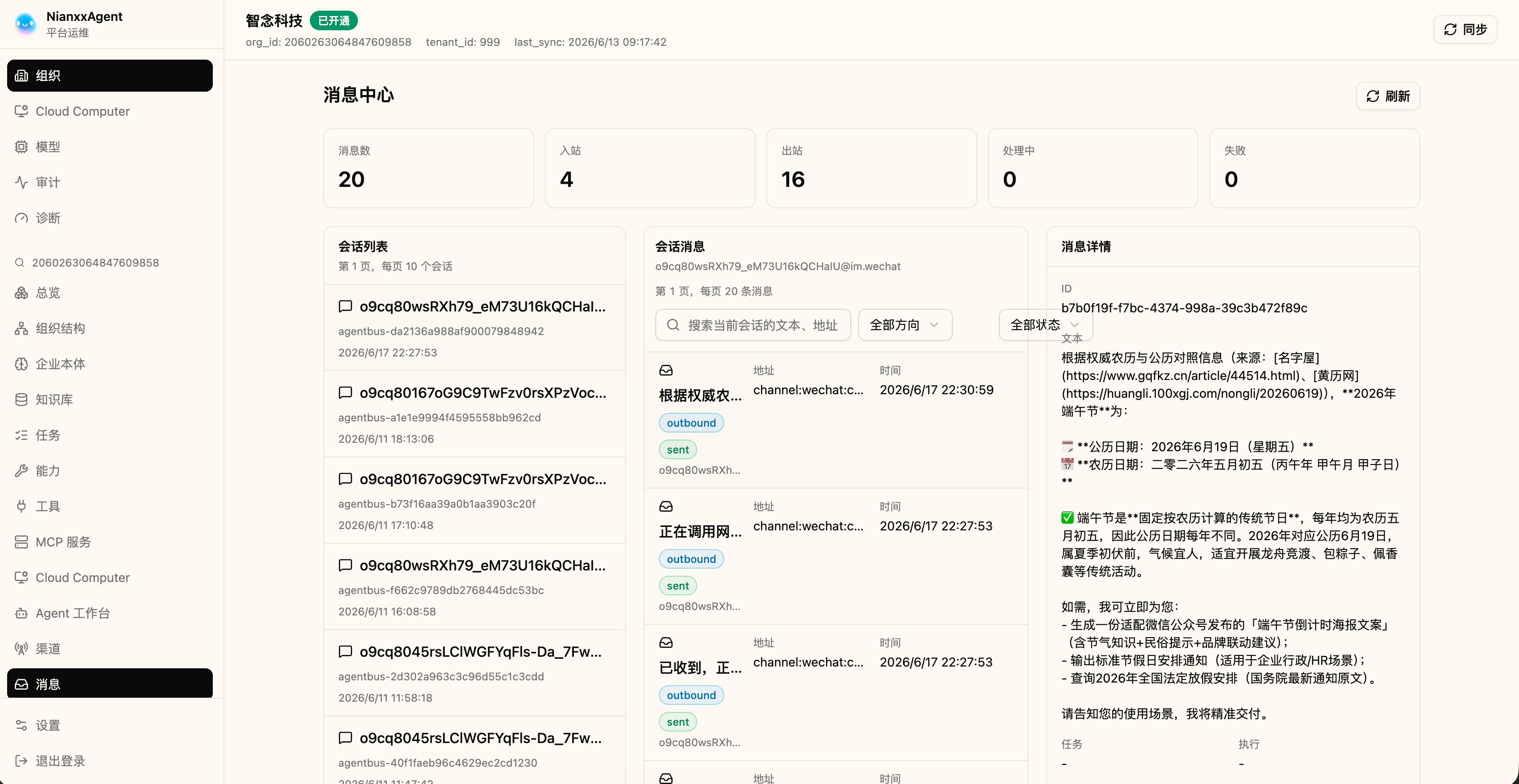Click the 失败 0 stat card
This screenshot has width=1519, height=784.
click(1314, 168)
